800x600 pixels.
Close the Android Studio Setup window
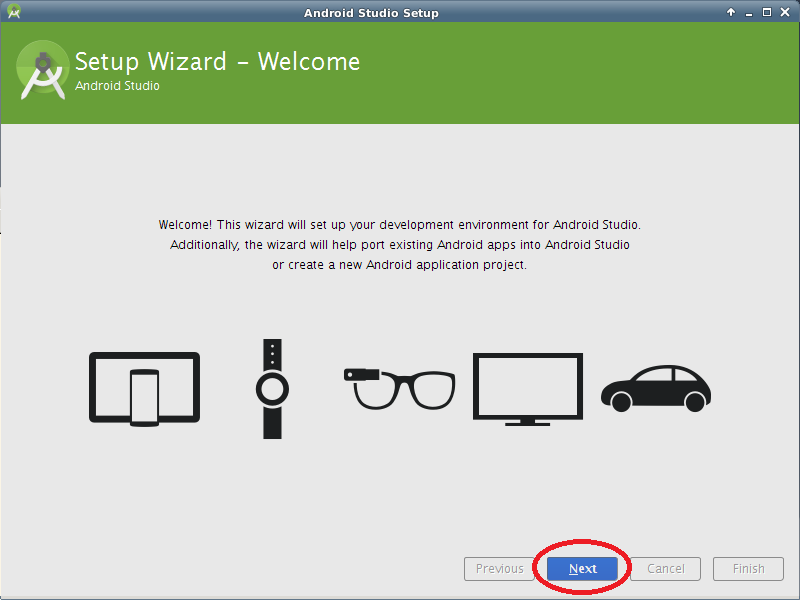tap(785, 12)
